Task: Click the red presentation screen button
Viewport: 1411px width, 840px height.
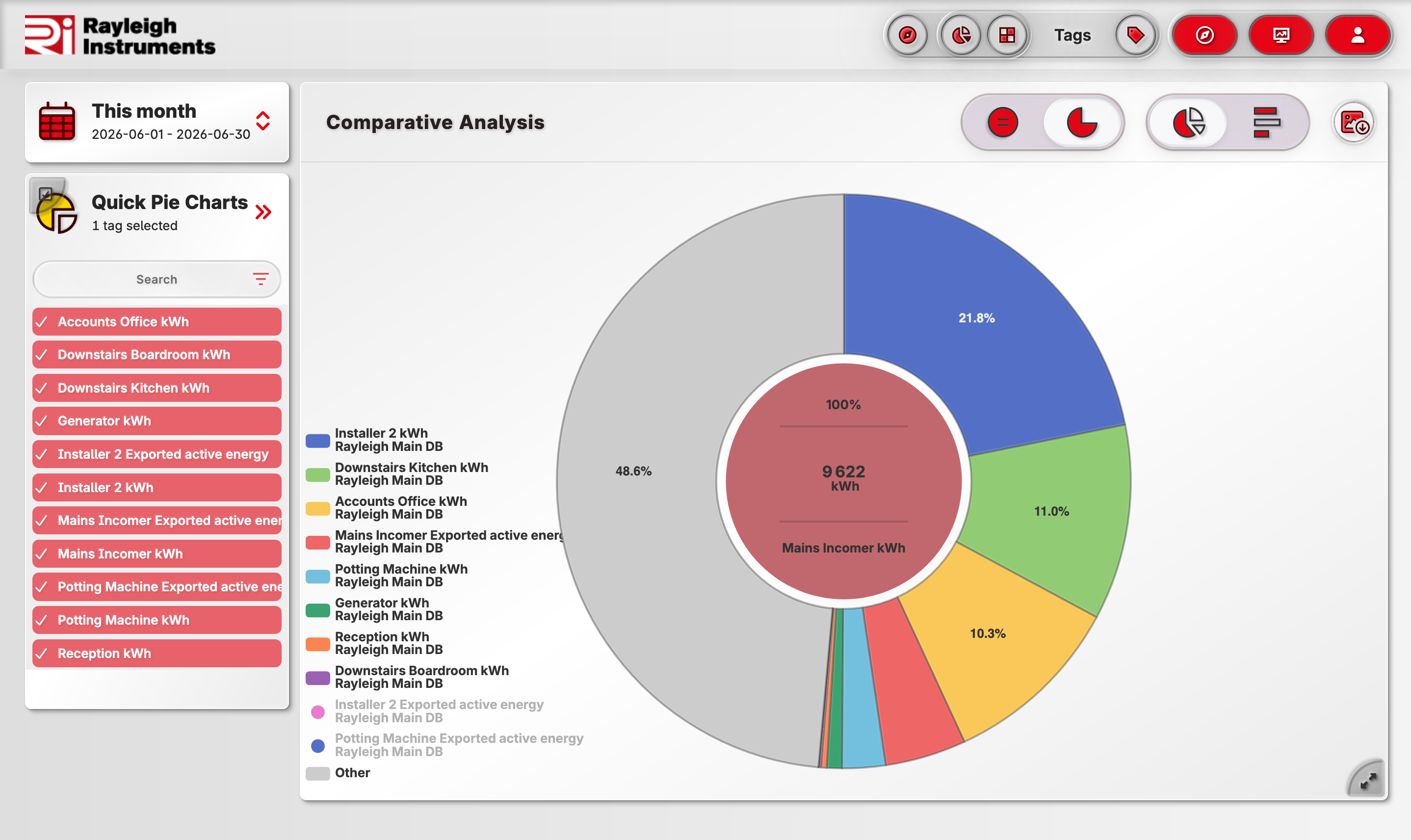Action: [1281, 35]
